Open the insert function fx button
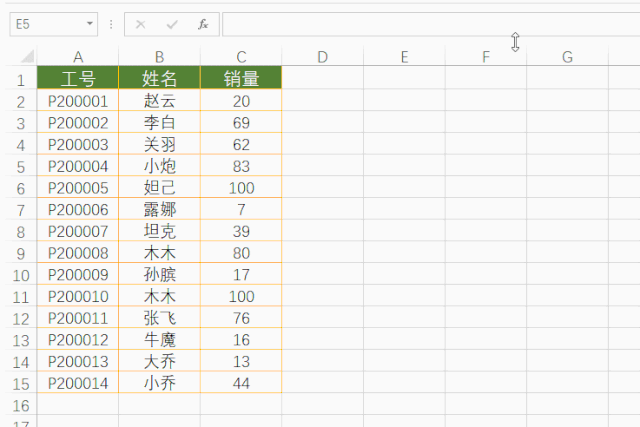640x427 pixels. tap(203, 24)
